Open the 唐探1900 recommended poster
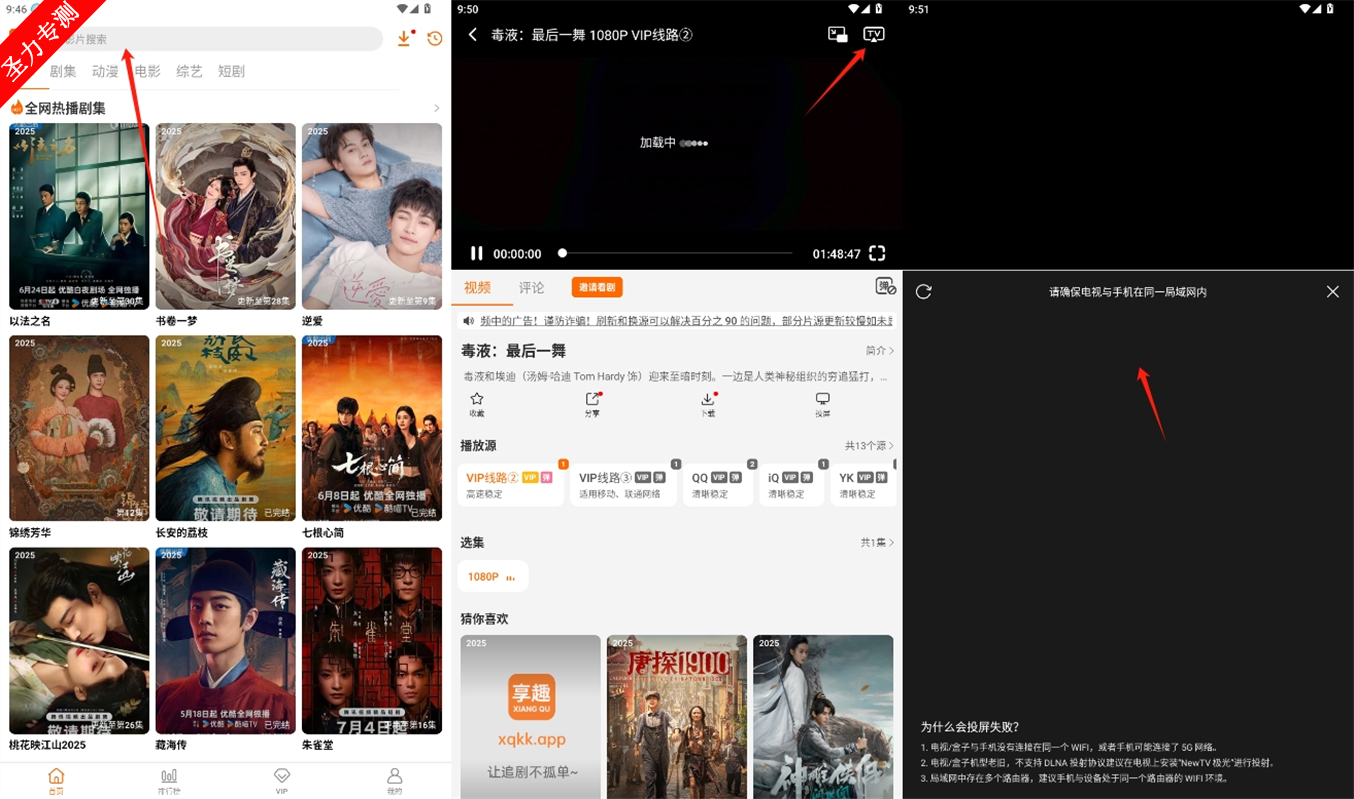The height and width of the screenshot is (799, 1354). tap(677, 716)
